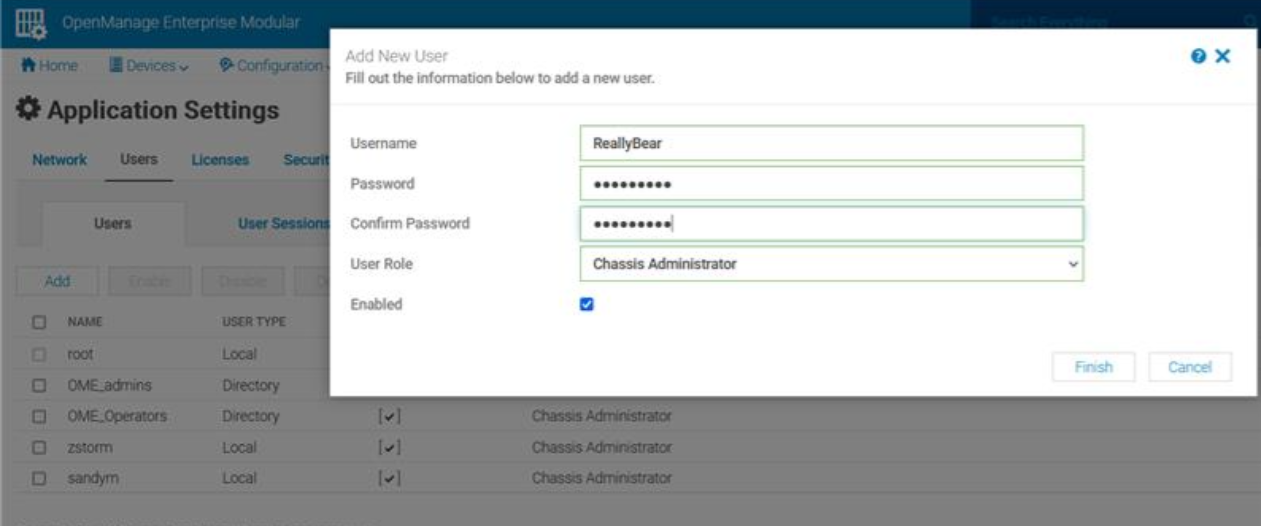
Task: Click into the Username field
Action: (831, 143)
